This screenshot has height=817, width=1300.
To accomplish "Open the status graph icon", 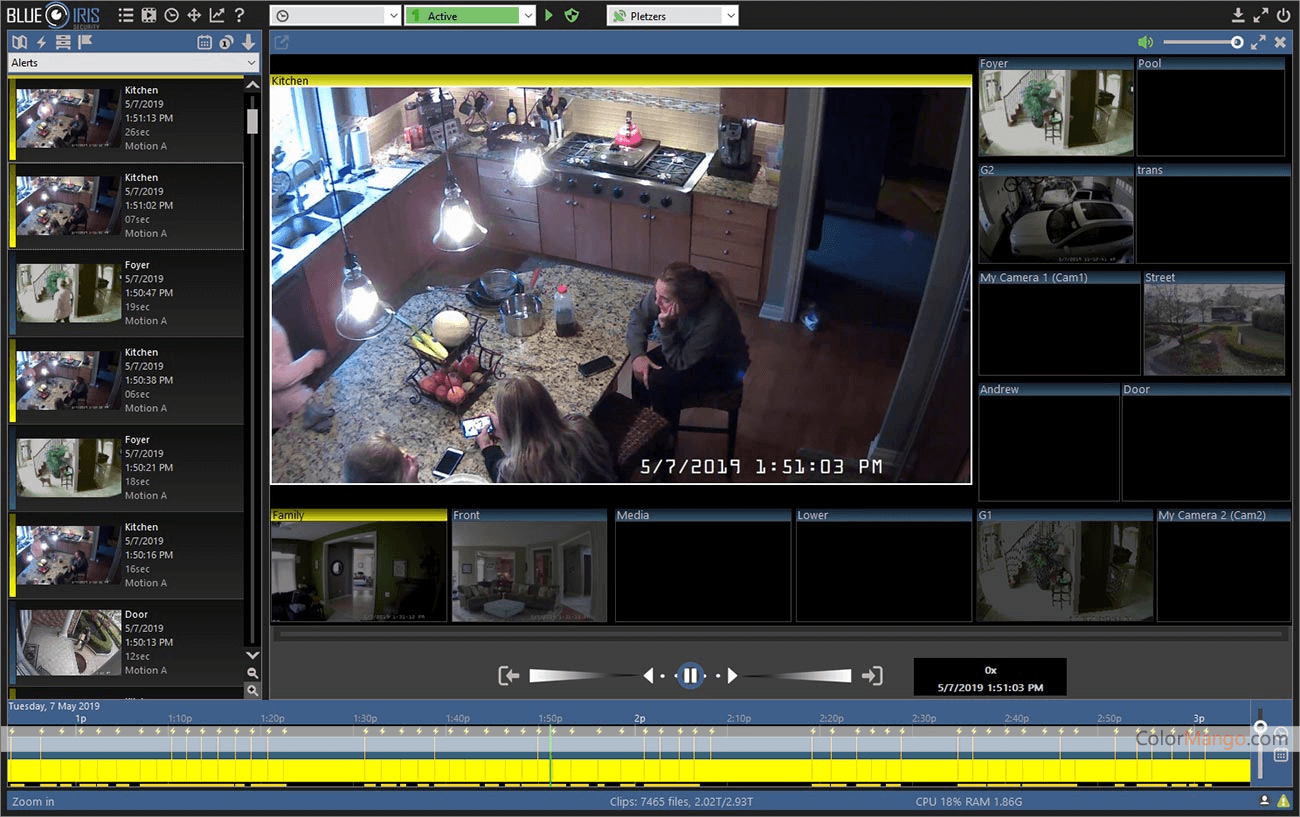I will [216, 15].
